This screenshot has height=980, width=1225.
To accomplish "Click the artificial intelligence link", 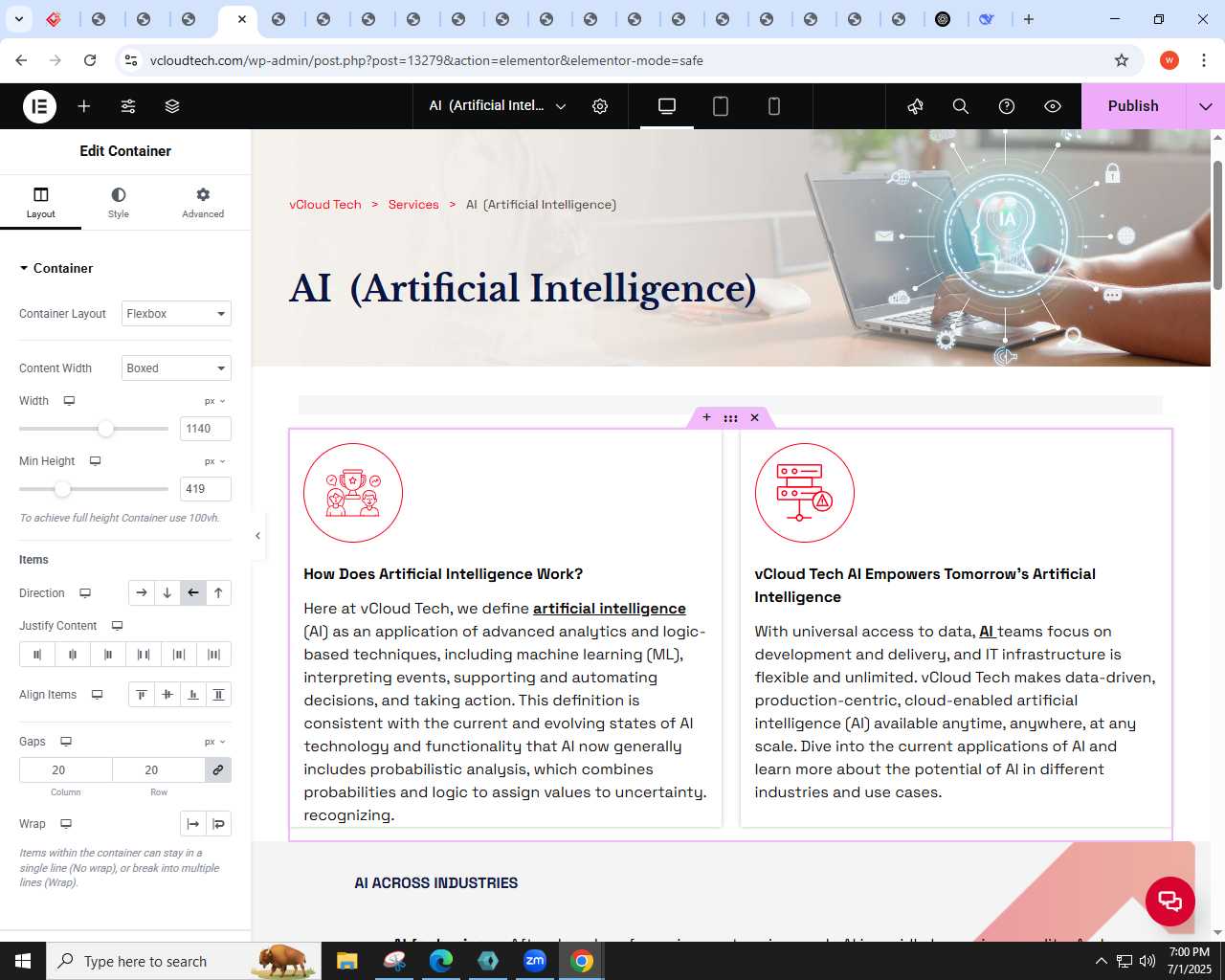I will (x=610, y=609).
